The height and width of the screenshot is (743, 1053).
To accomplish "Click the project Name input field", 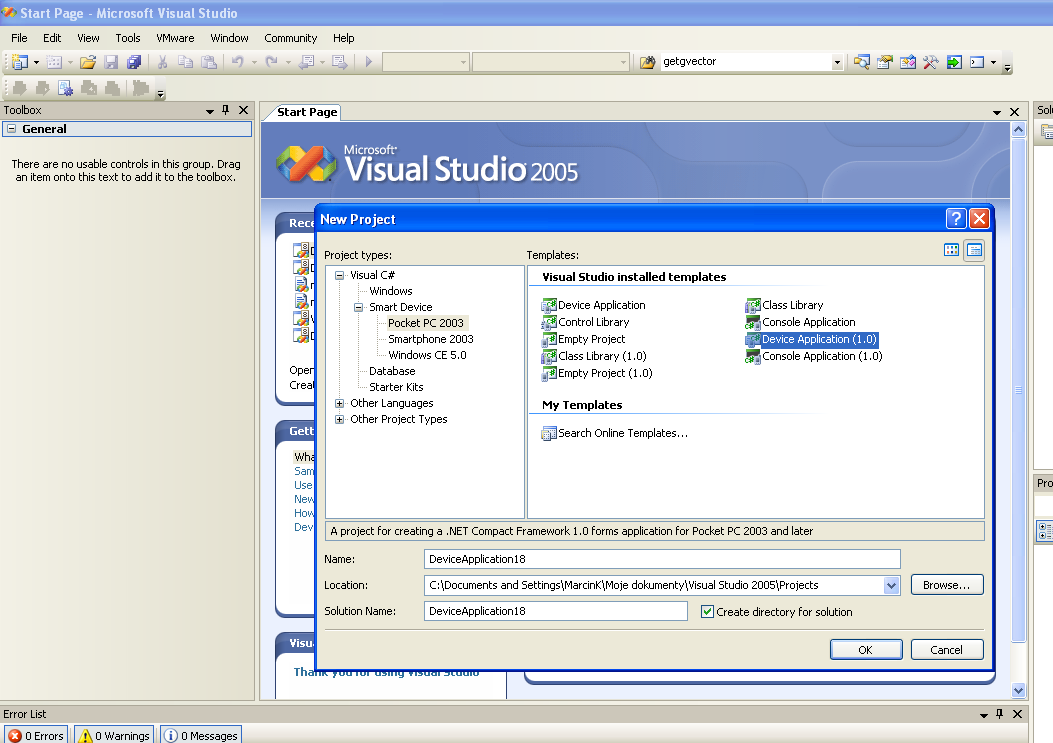I will pos(662,559).
